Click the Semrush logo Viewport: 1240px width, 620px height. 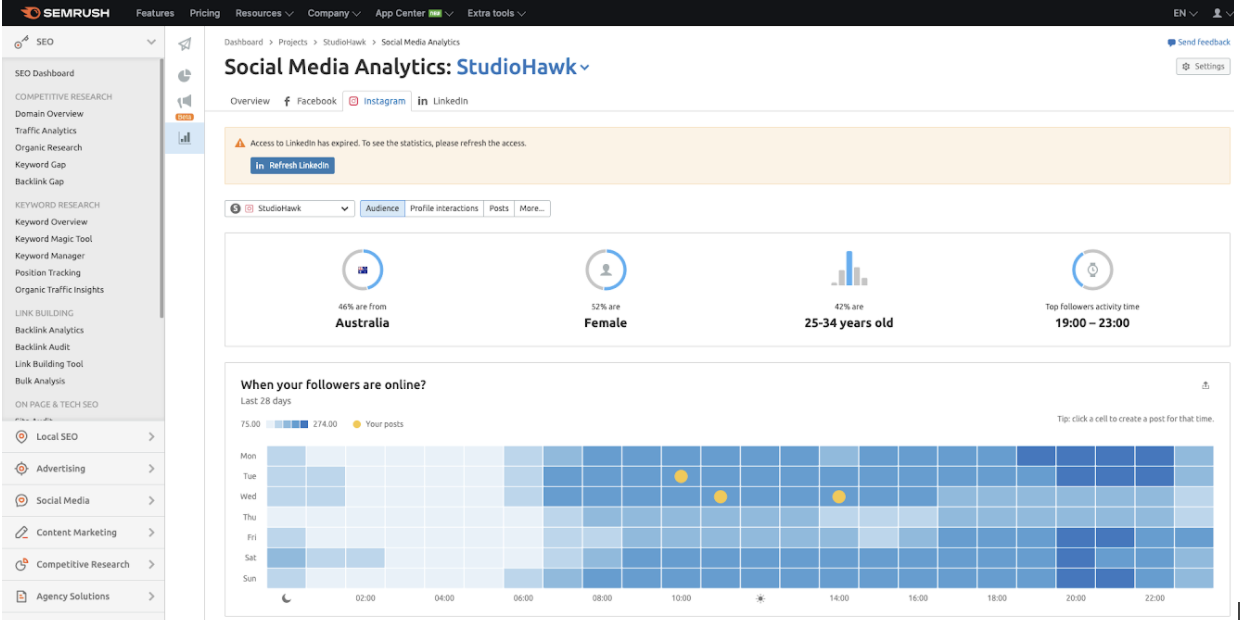click(65, 13)
